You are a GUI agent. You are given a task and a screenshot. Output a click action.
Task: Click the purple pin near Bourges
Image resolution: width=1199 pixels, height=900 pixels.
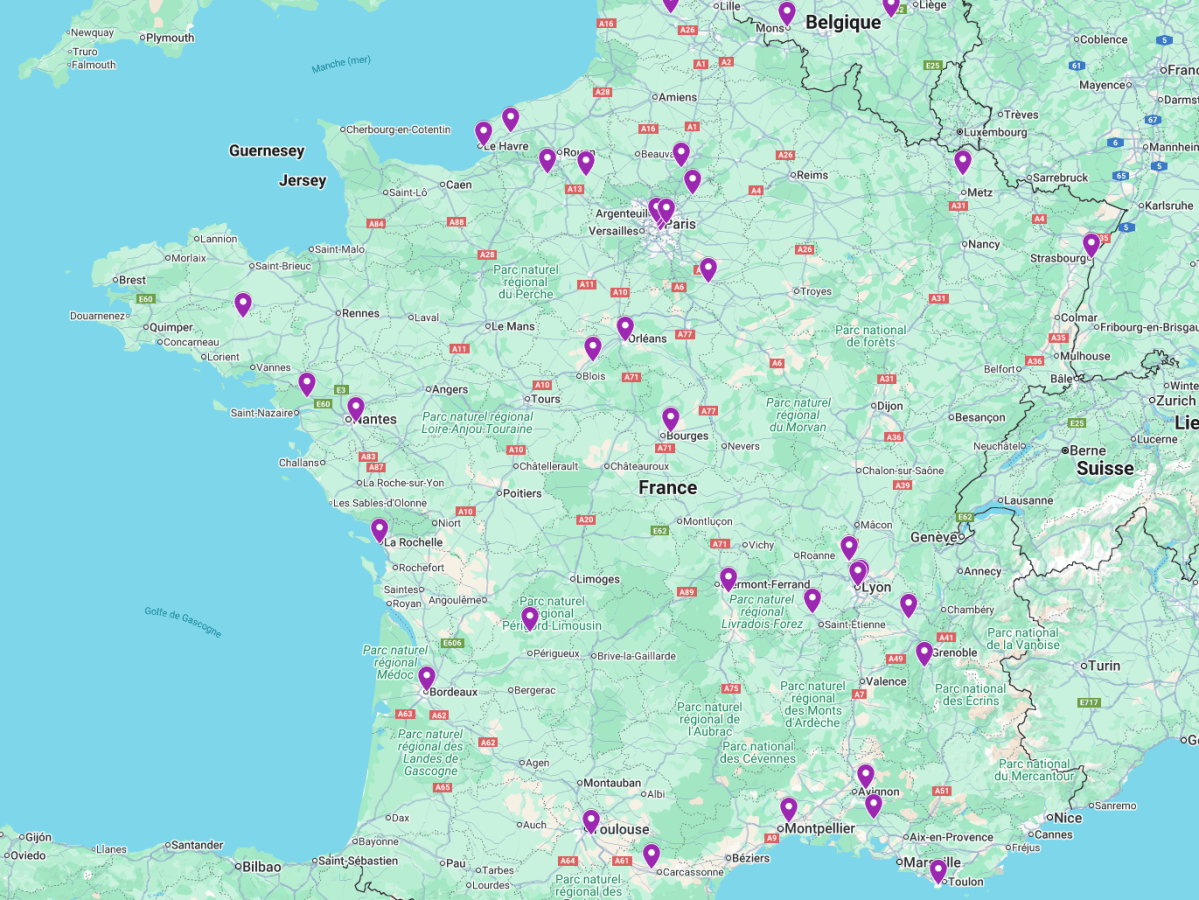click(670, 418)
